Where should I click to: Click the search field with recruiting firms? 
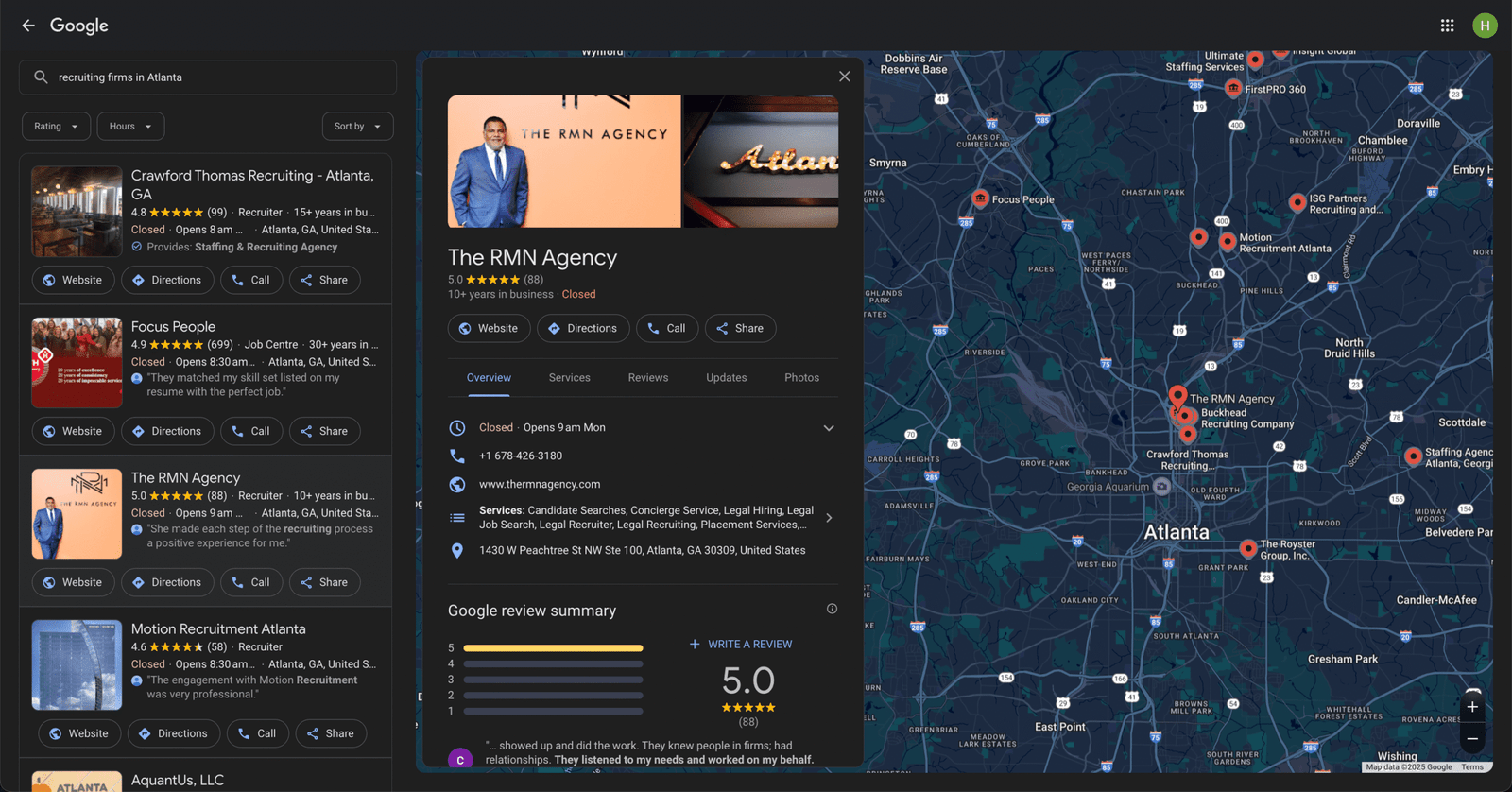(x=208, y=77)
